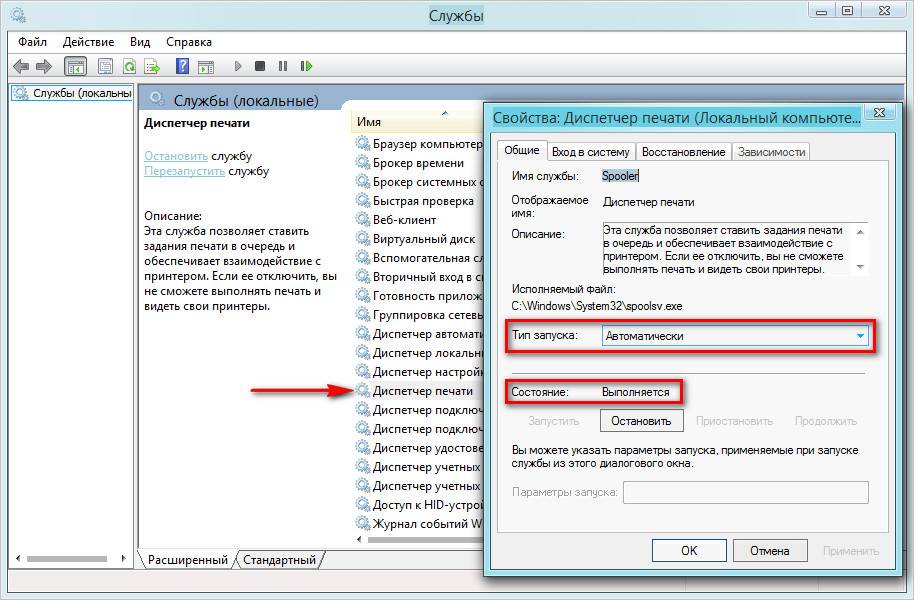Open the Действие menu
Viewport: 914px width, 600px height.
pos(90,42)
